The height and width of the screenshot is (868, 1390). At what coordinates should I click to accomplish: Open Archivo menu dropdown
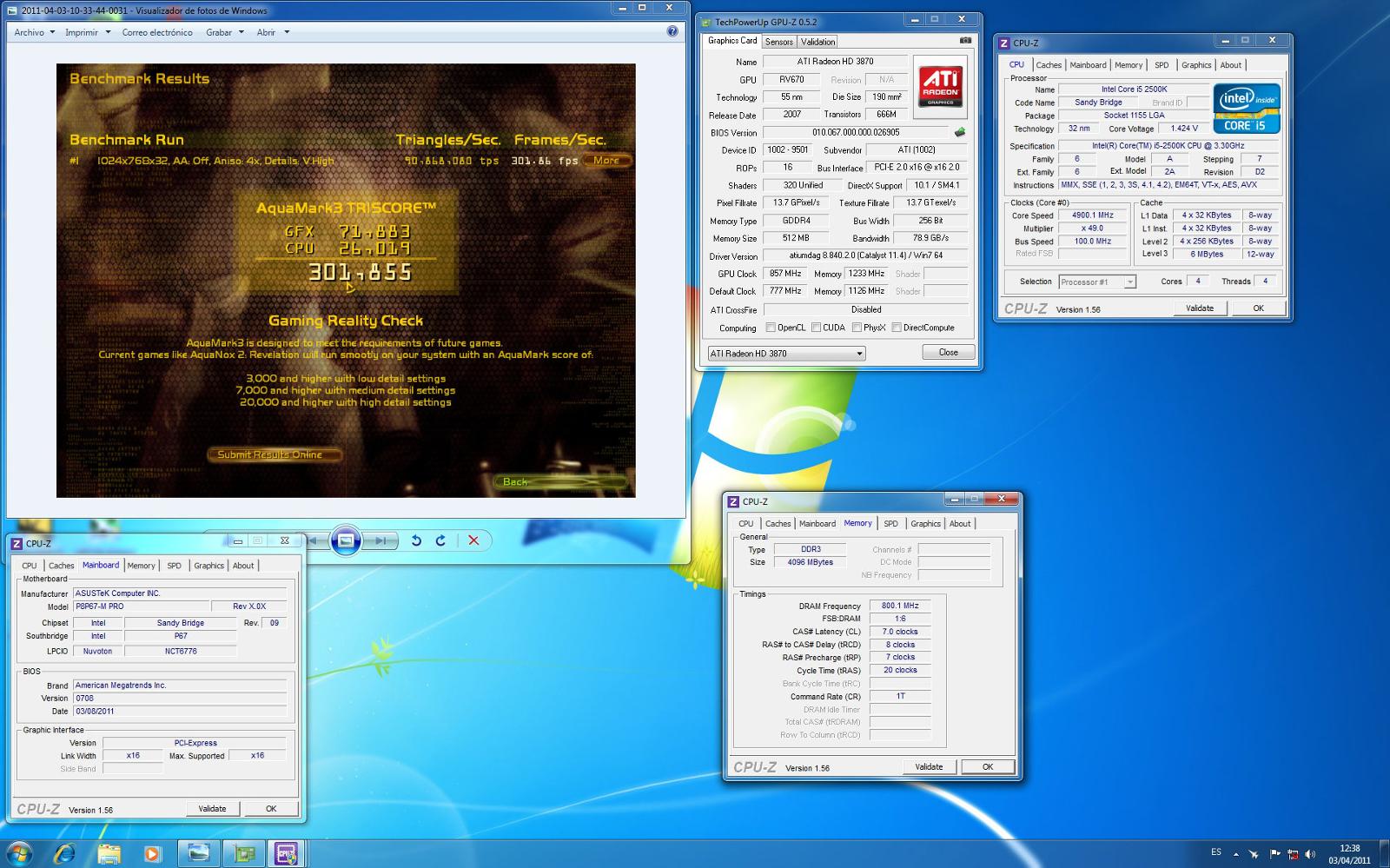[x=34, y=32]
